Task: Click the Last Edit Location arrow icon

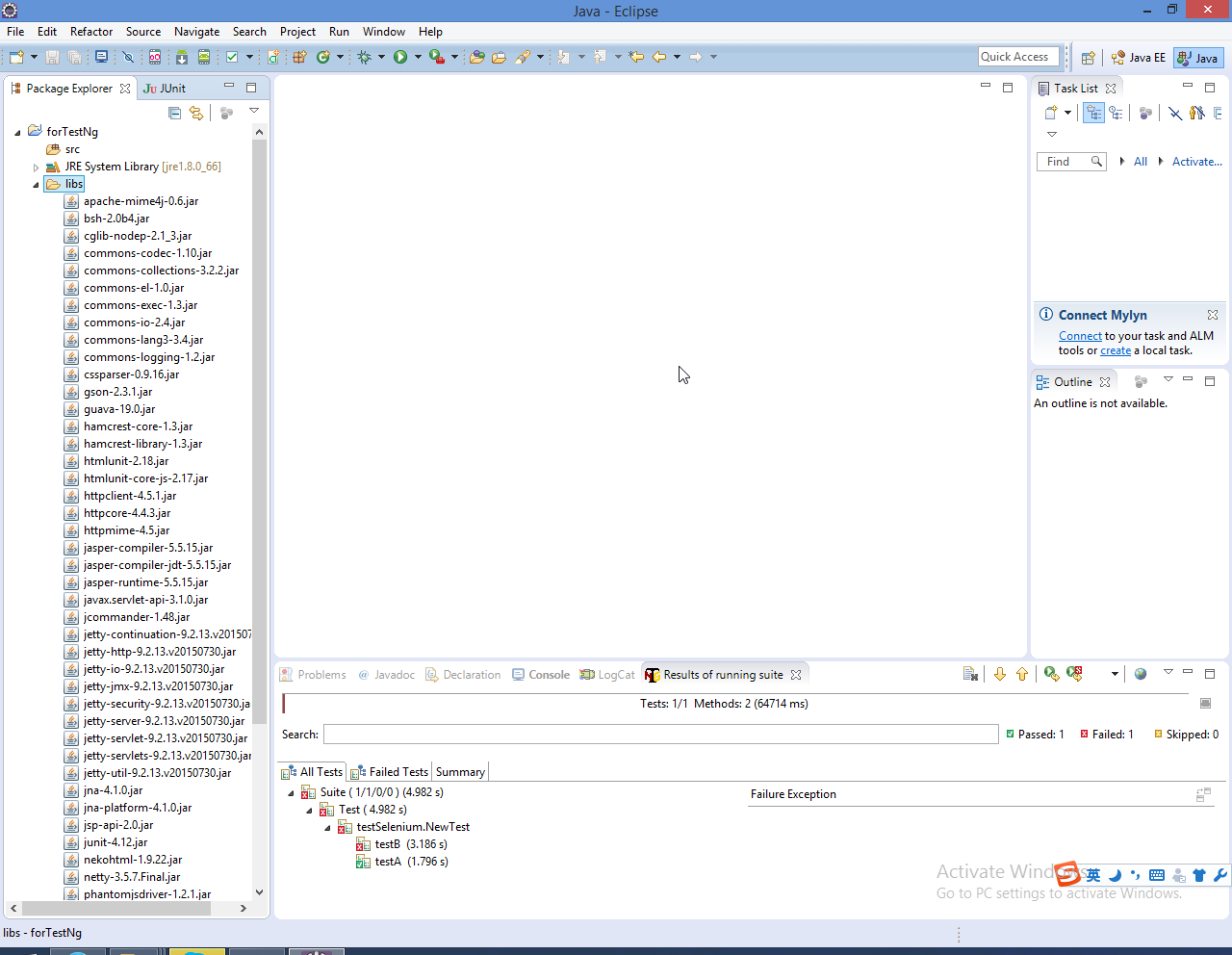Action: click(x=636, y=57)
